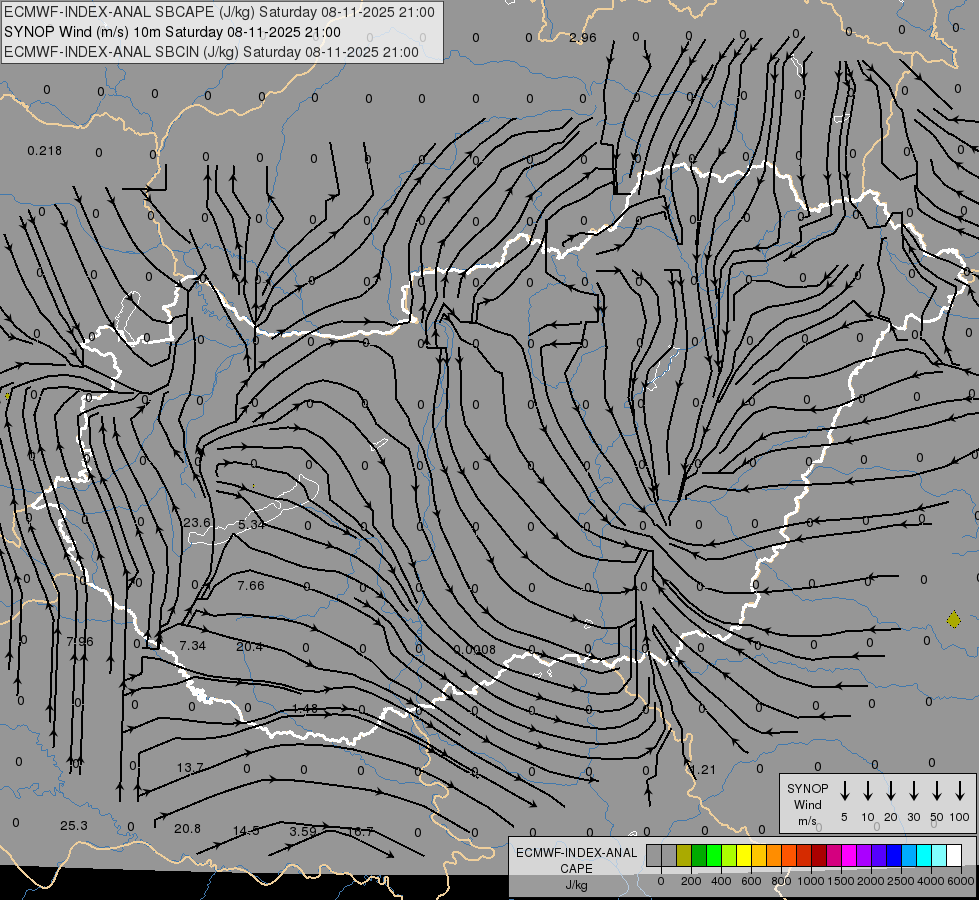Click the 13.7 CAPE value

coord(190,768)
